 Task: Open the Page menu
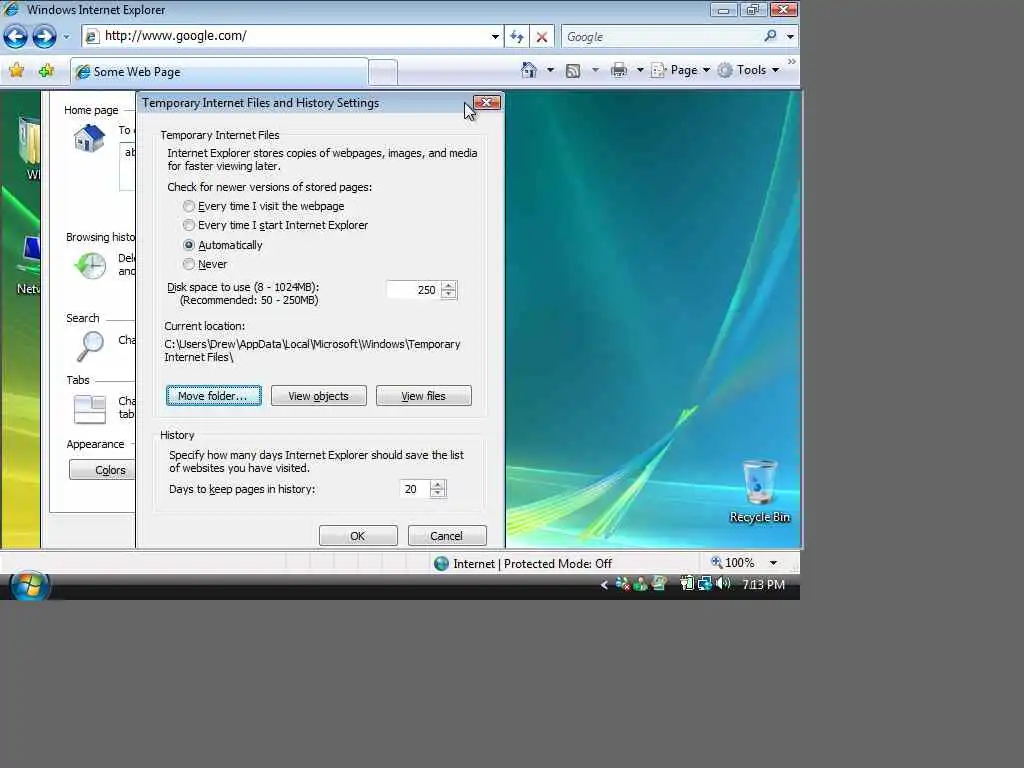pyautogui.click(x=680, y=70)
